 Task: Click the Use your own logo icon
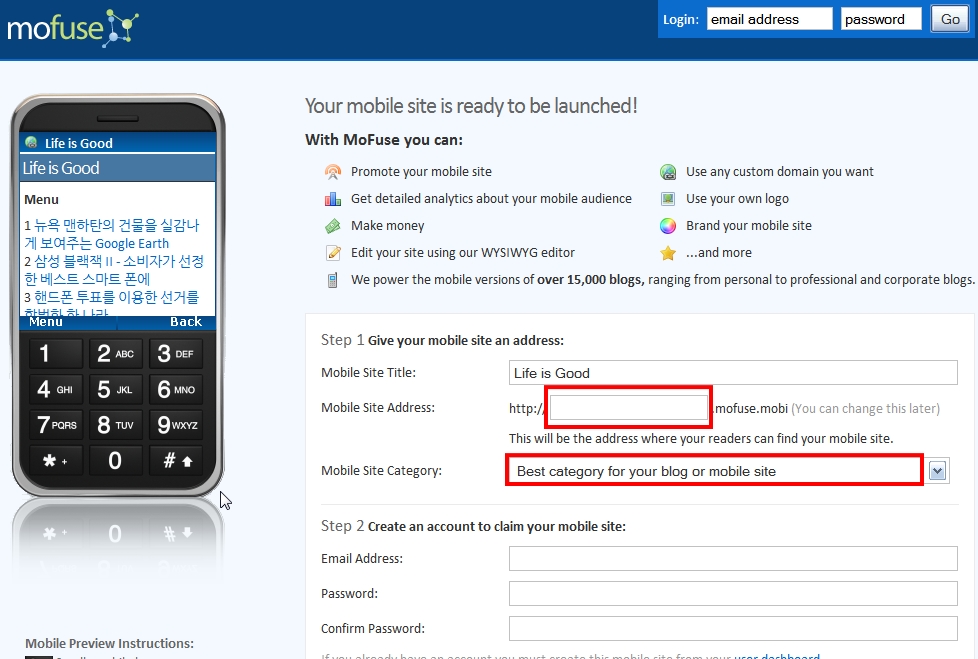coord(668,199)
